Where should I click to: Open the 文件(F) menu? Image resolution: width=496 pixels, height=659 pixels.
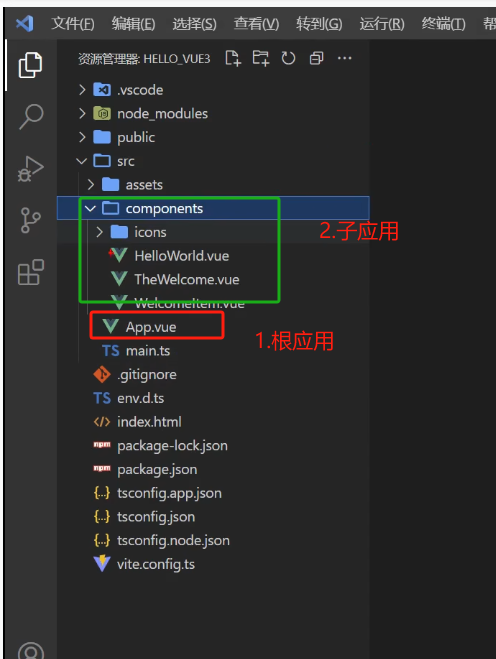[73, 24]
